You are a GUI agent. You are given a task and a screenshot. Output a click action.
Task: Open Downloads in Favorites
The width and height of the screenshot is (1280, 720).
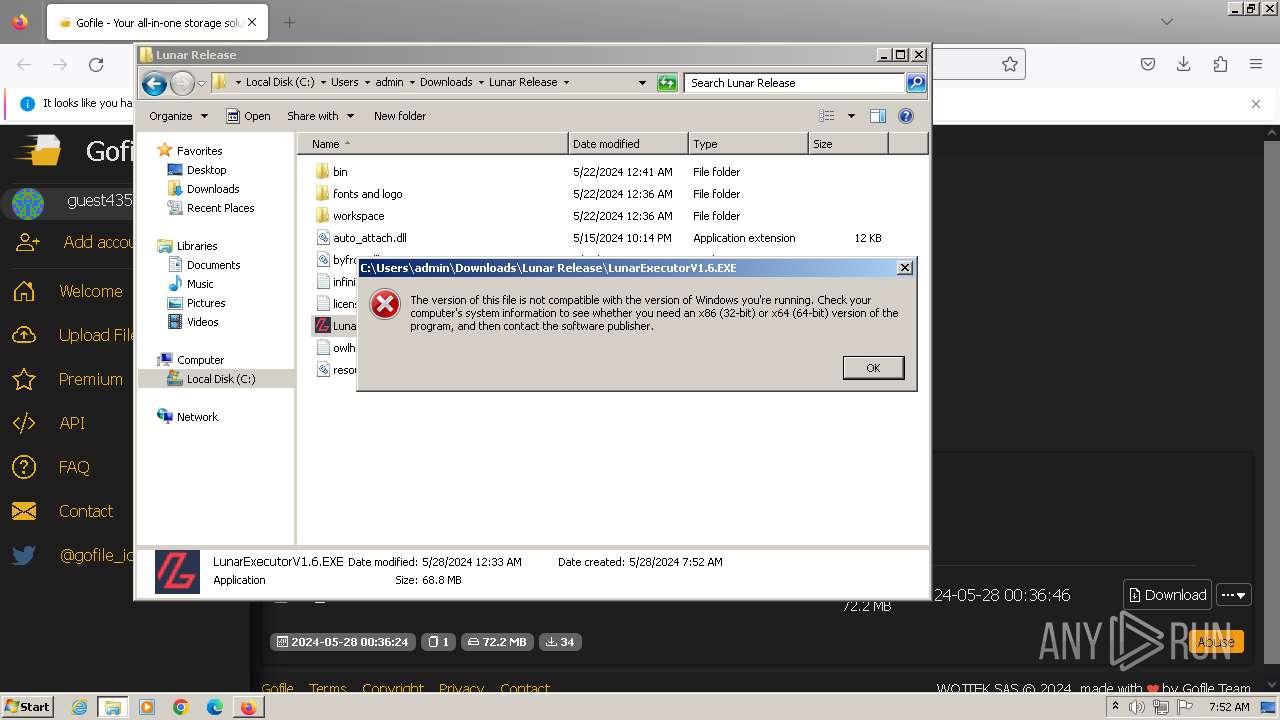(213, 189)
